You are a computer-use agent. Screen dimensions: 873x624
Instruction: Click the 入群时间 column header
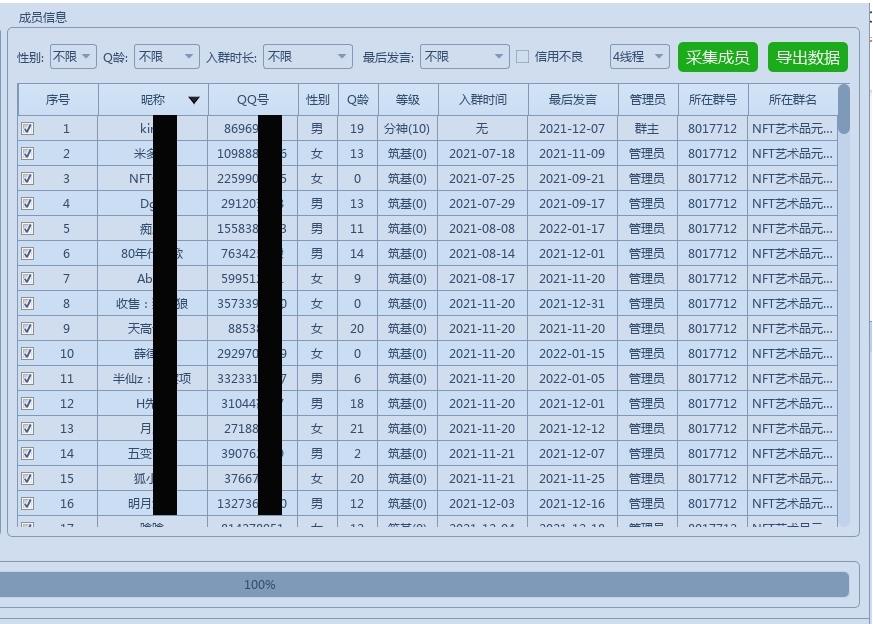coord(482,100)
